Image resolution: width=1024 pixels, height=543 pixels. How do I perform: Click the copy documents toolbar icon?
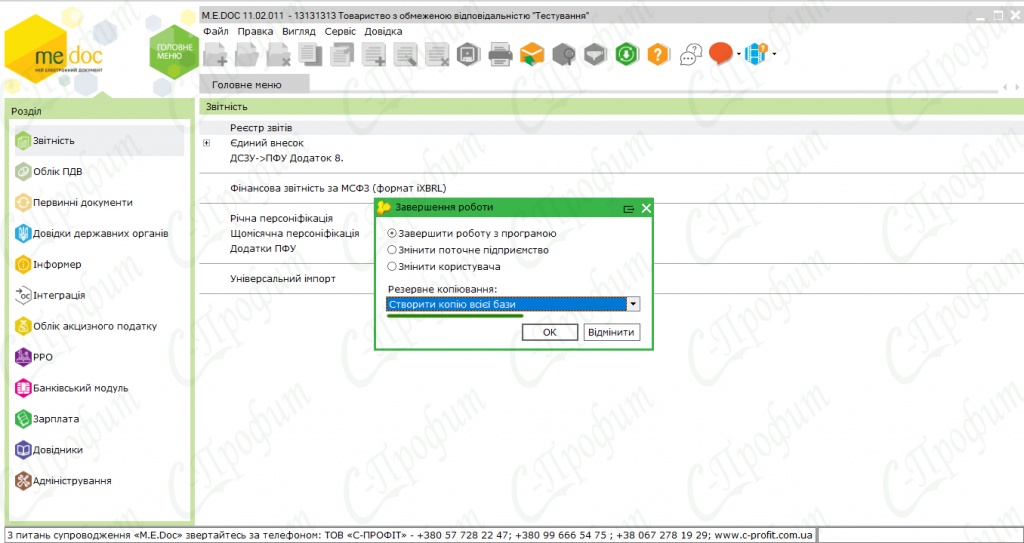[x=310, y=54]
